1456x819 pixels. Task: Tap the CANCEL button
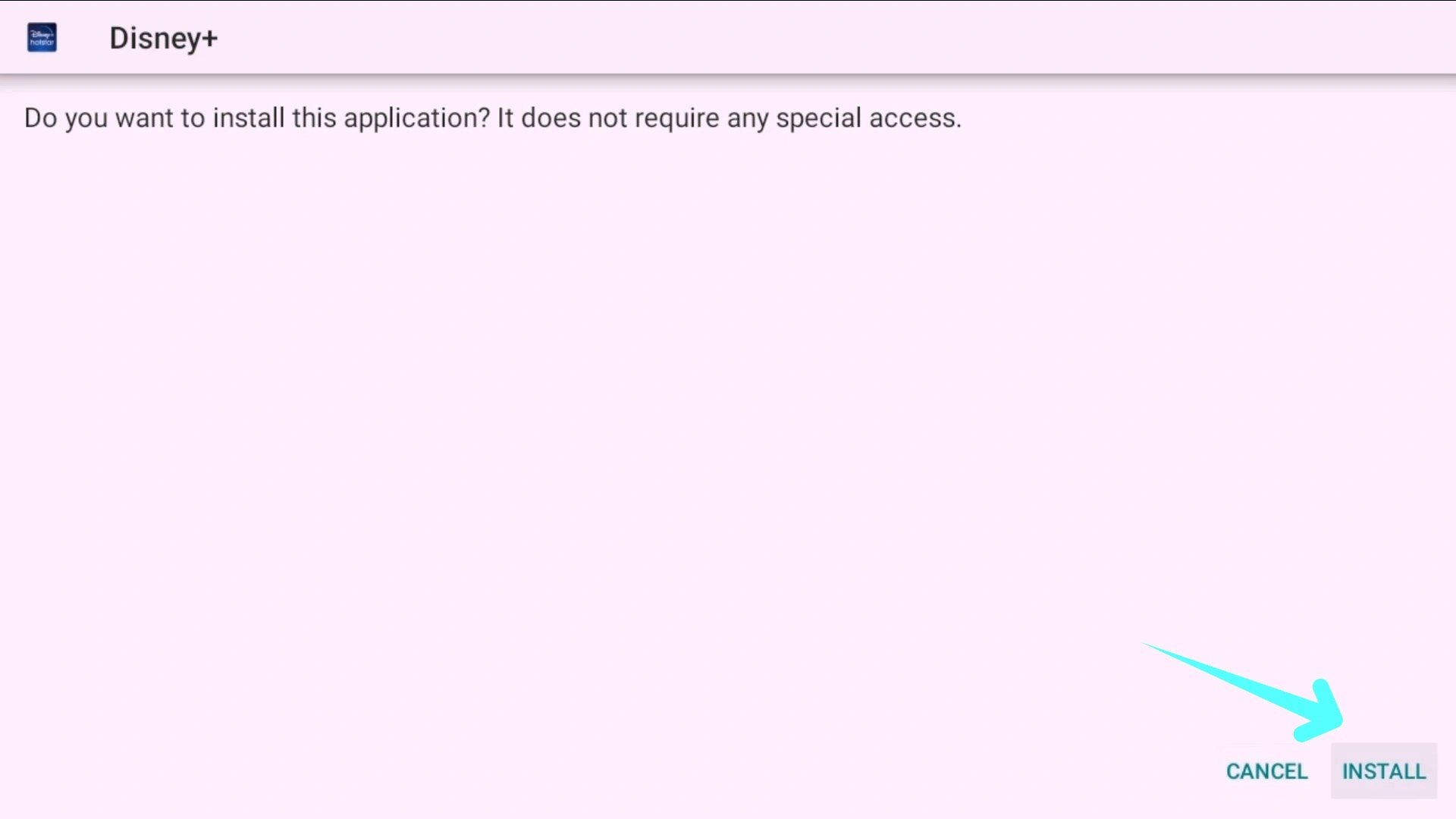click(1266, 771)
